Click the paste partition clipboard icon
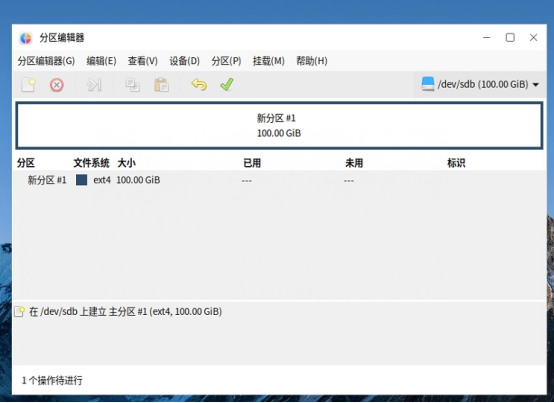This screenshot has height=403, width=554. tap(161, 85)
